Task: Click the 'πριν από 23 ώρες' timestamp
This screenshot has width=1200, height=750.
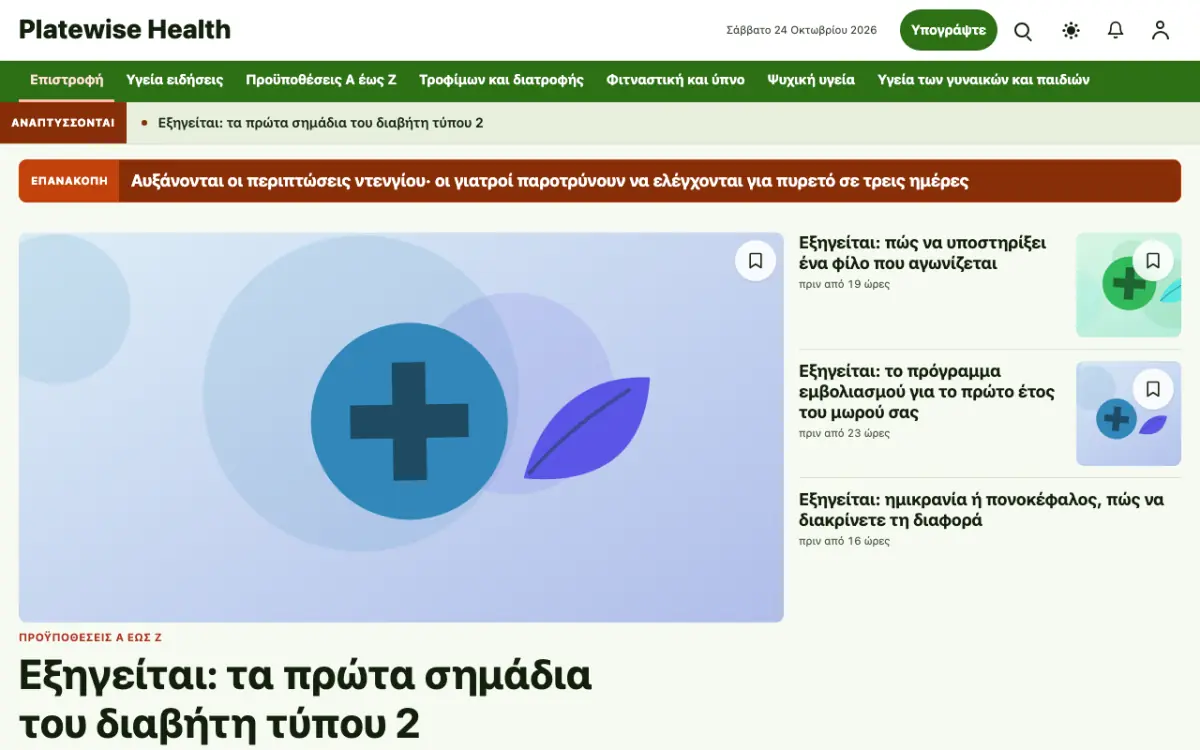Action: coord(844,433)
